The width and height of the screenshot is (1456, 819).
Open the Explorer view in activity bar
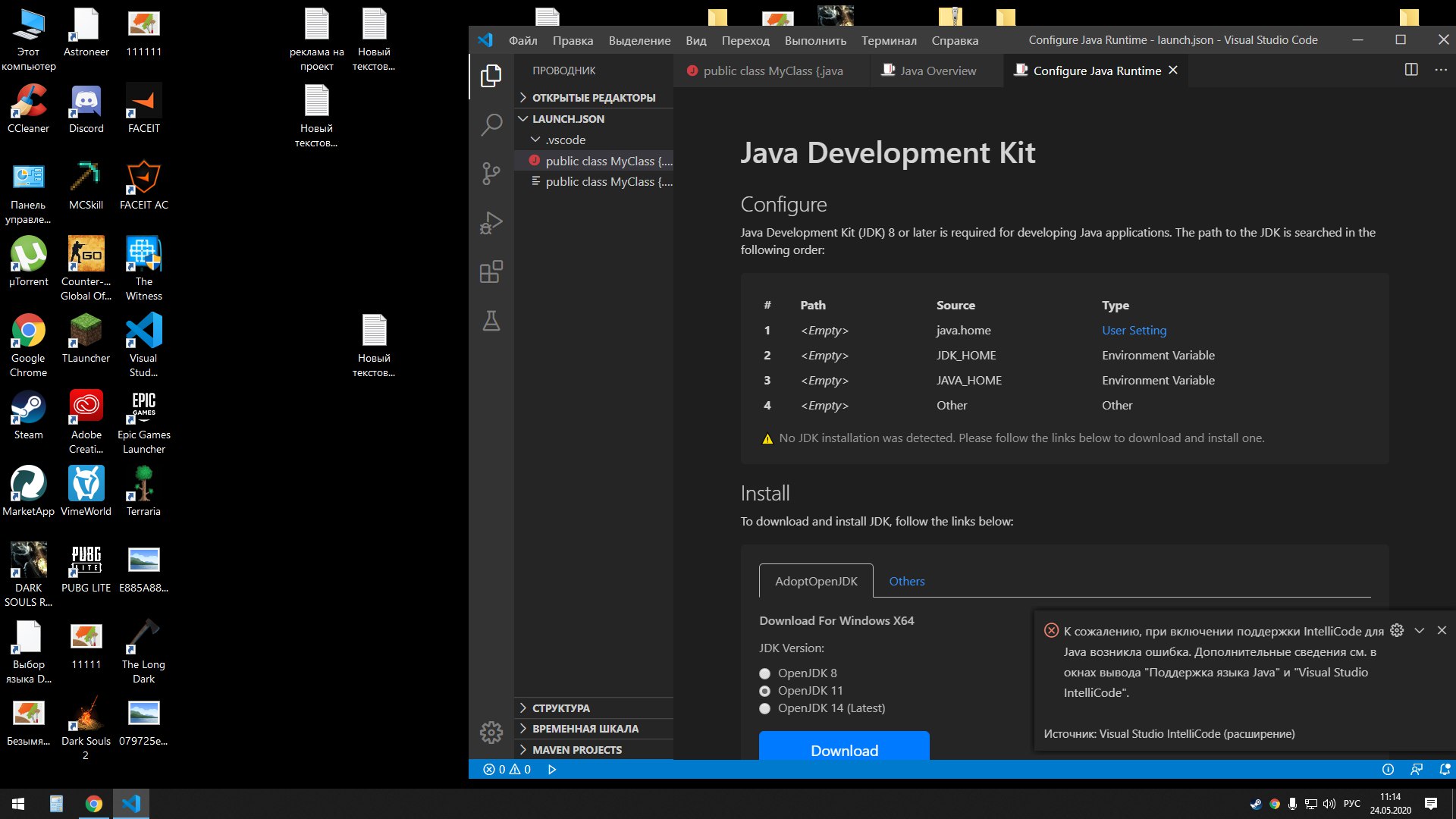(x=491, y=76)
